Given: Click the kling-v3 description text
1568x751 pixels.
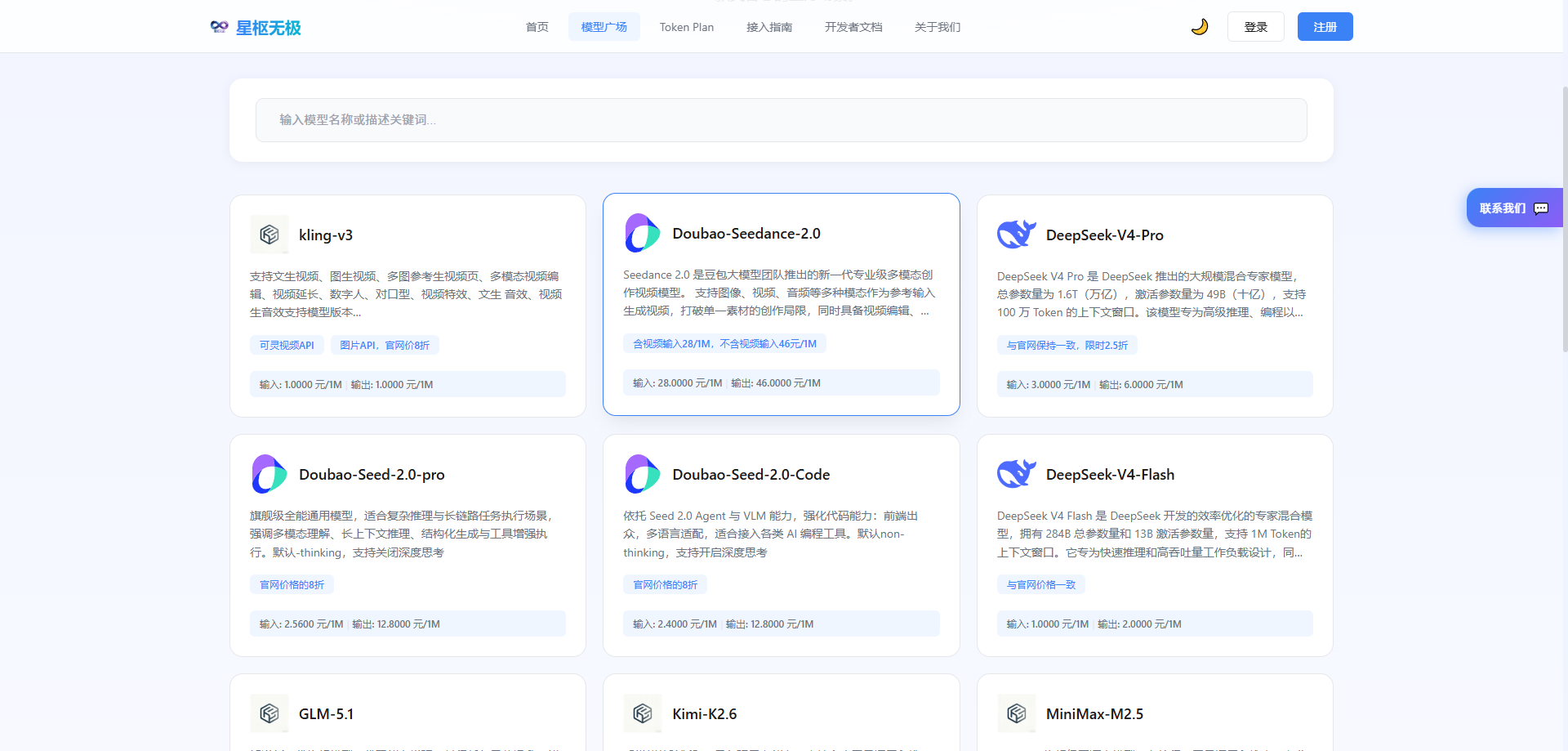Looking at the screenshot, I should coord(408,294).
